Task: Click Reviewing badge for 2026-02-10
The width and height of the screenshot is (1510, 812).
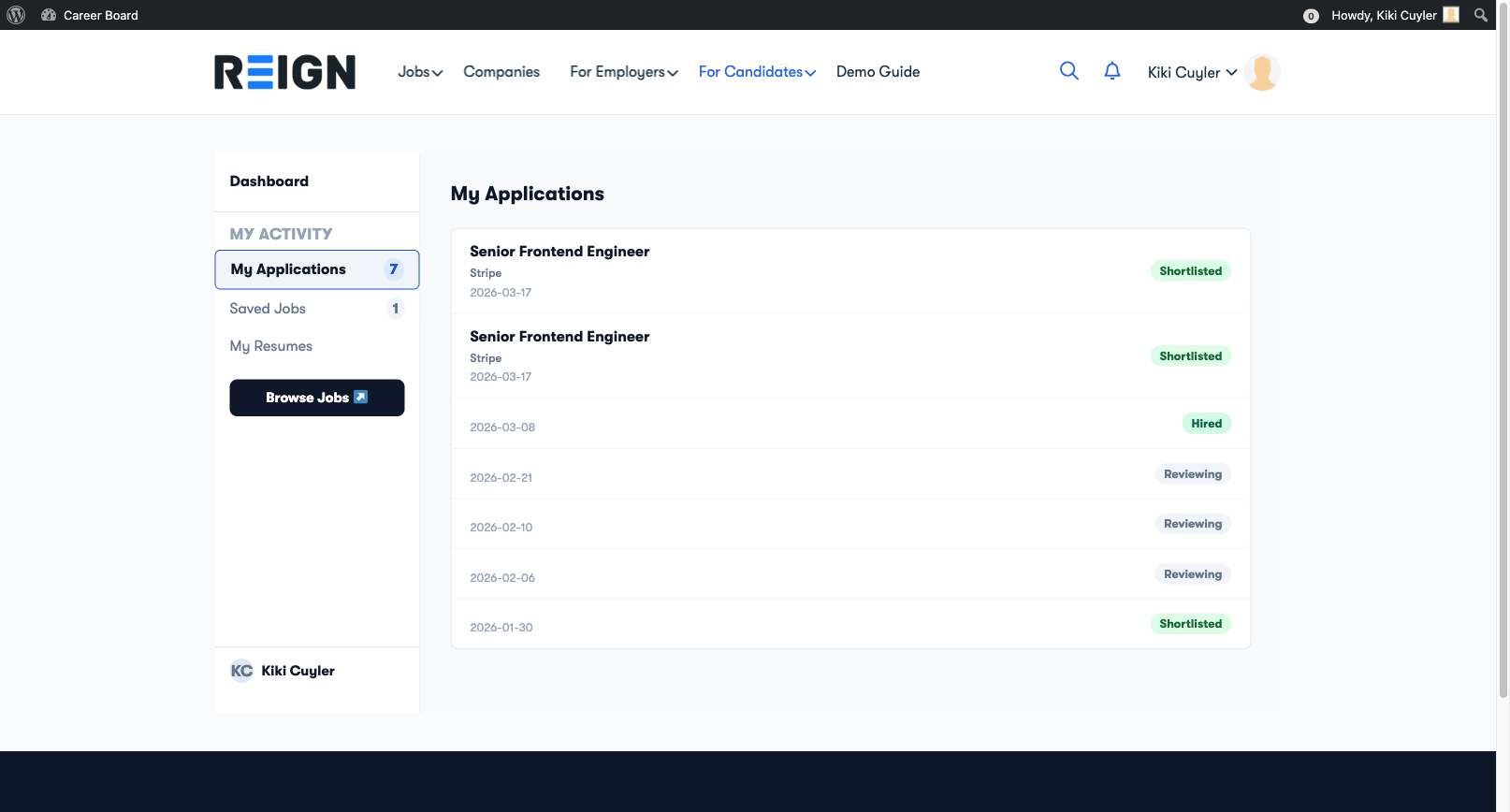Action: coord(1193,524)
